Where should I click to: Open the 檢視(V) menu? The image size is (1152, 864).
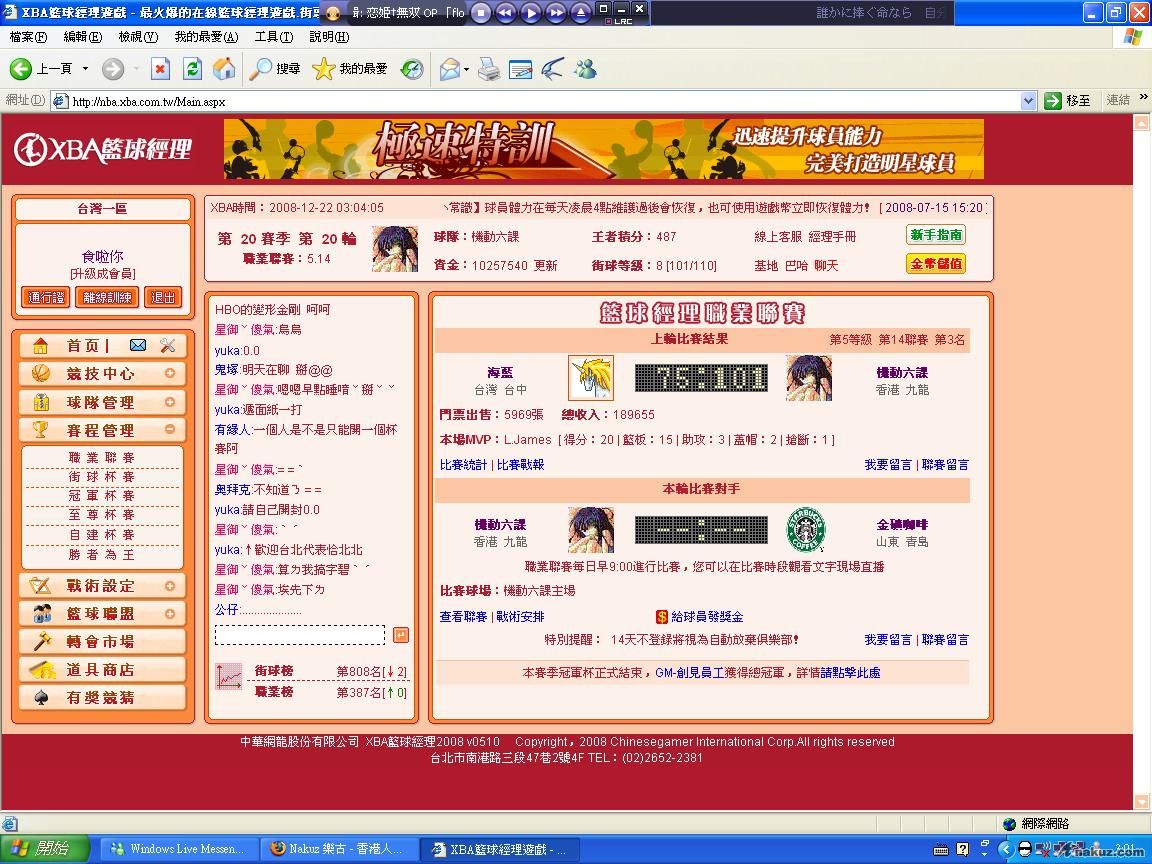coord(138,37)
